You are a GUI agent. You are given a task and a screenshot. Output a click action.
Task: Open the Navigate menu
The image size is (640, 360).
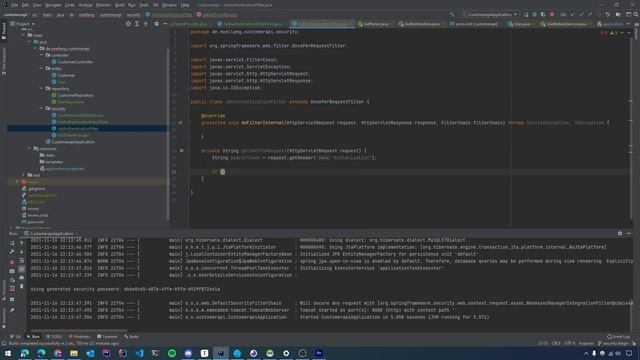coord(53,5)
